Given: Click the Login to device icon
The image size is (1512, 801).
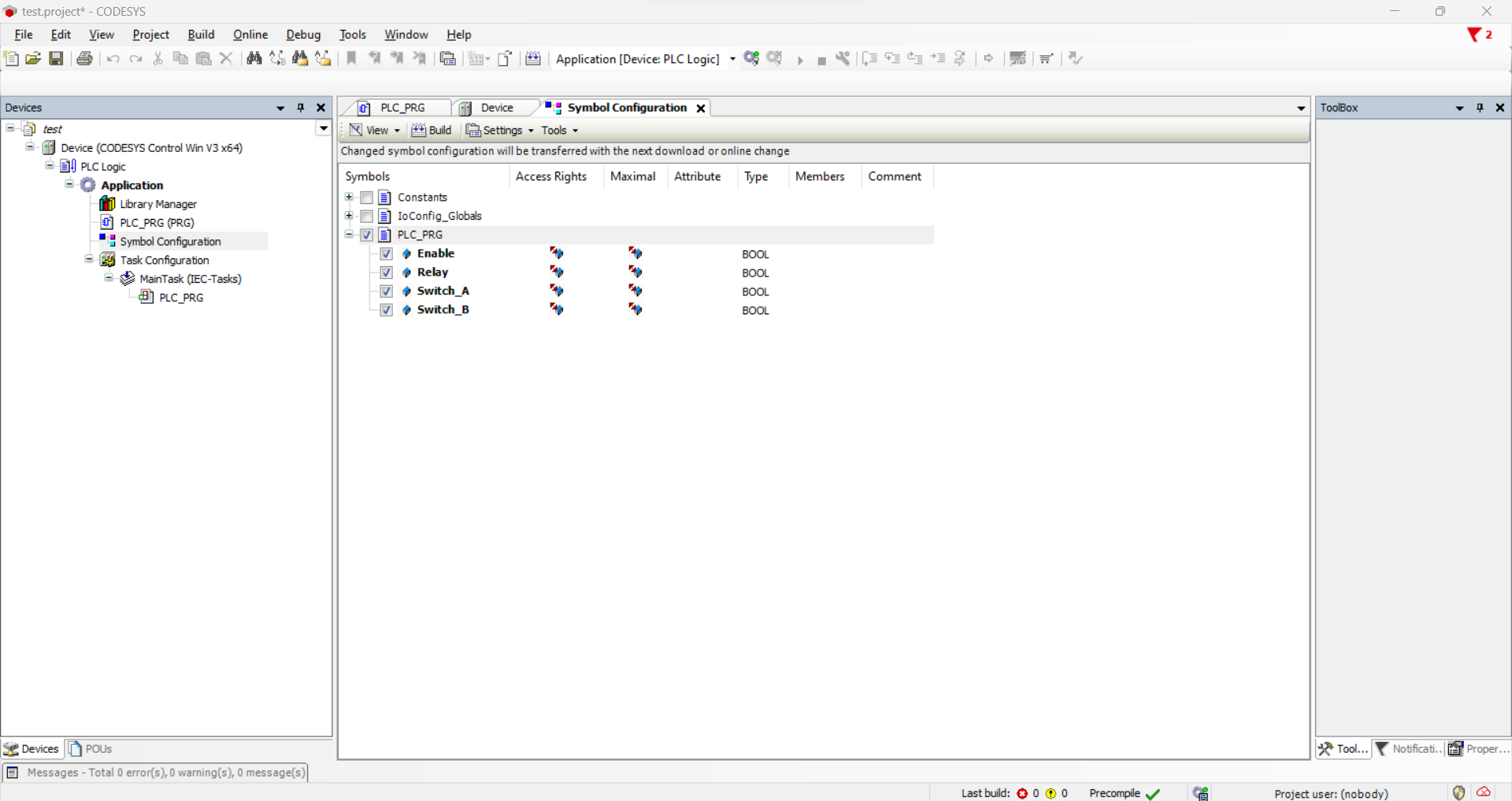Looking at the screenshot, I should pos(751,58).
